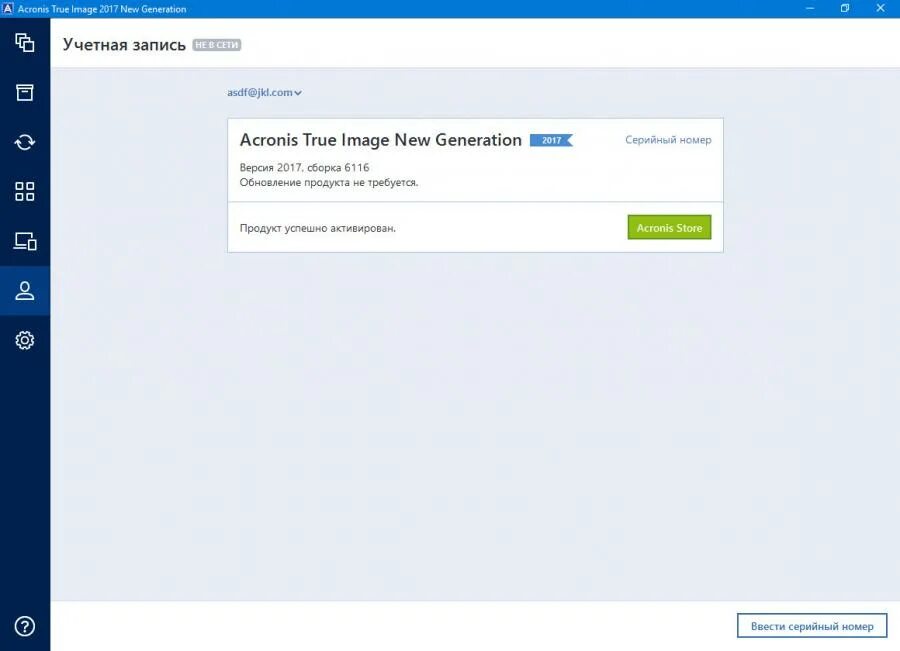Select the Sync section icon
900x651 pixels.
tap(24, 141)
